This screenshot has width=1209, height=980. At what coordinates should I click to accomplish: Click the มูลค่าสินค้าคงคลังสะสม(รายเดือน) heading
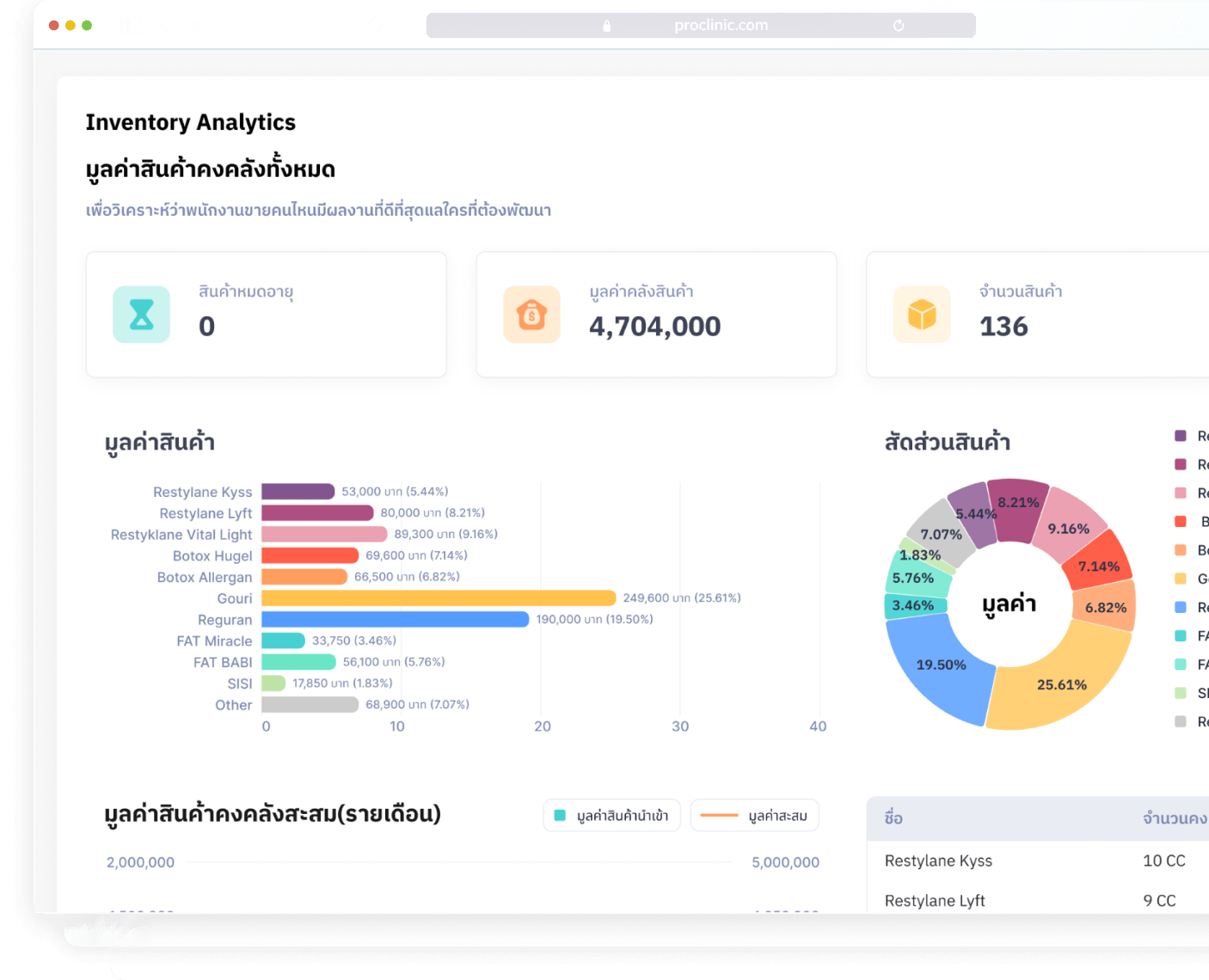273,813
